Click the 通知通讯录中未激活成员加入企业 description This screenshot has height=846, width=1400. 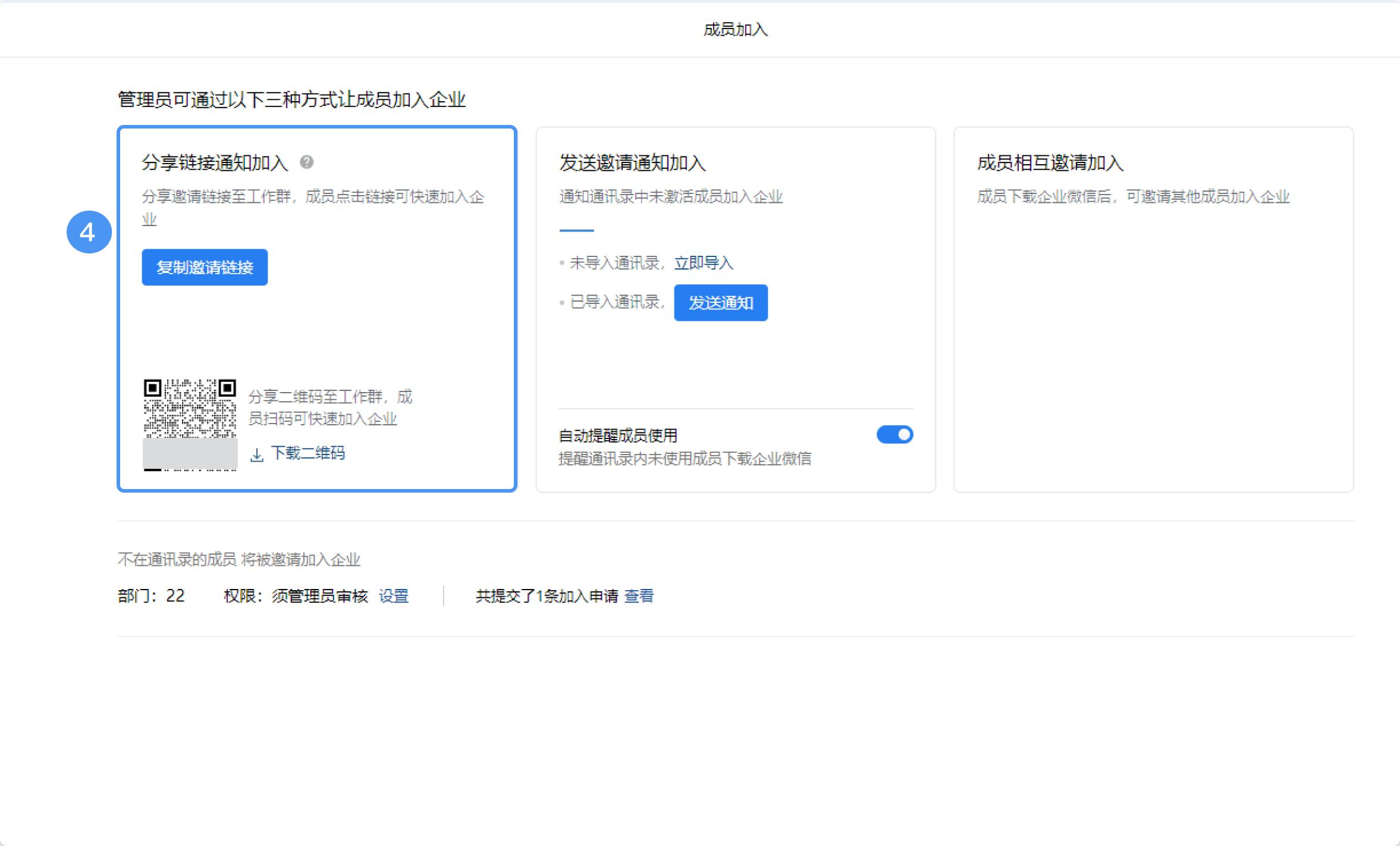[671, 197]
